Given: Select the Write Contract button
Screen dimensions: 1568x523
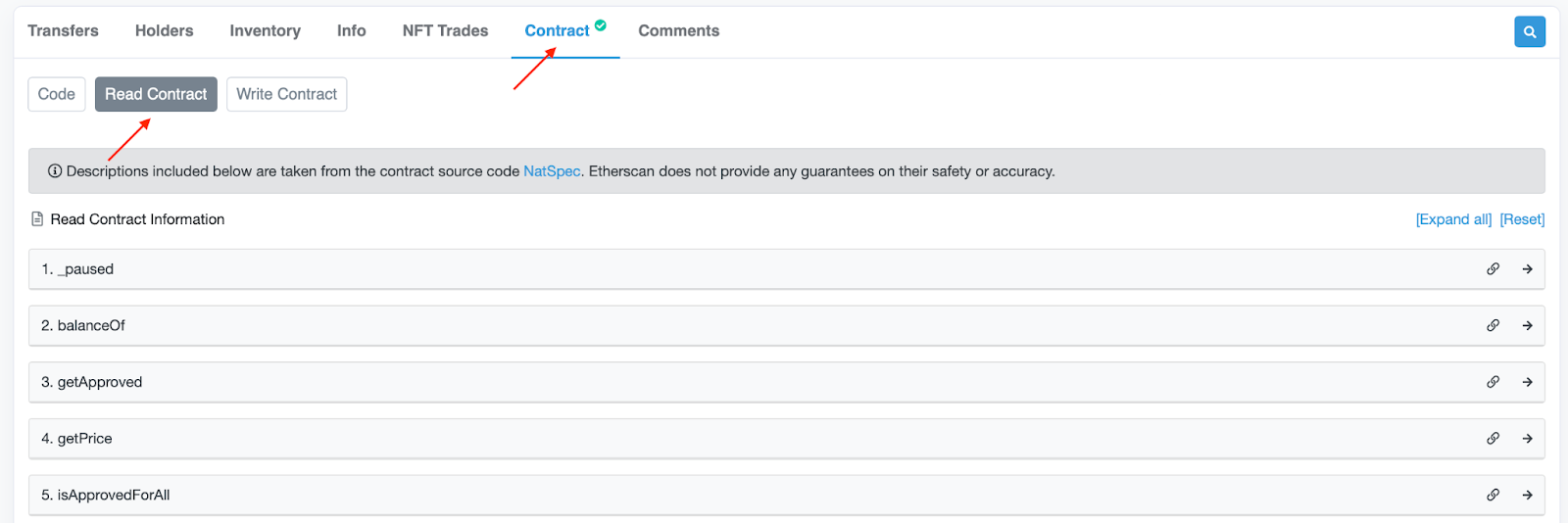Looking at the screenshot, I should click(x=286, y=94).
